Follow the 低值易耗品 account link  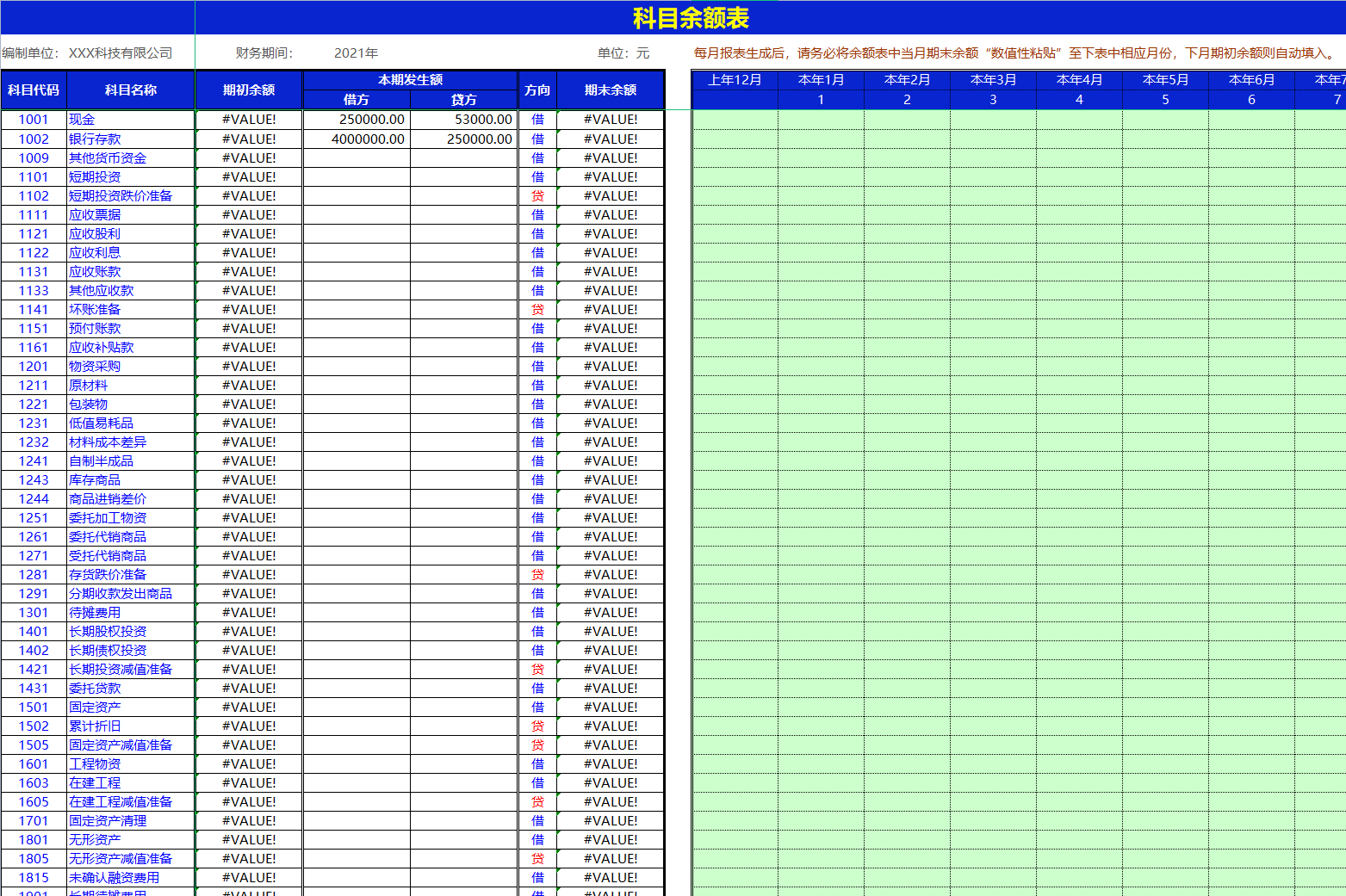(101, 423)
